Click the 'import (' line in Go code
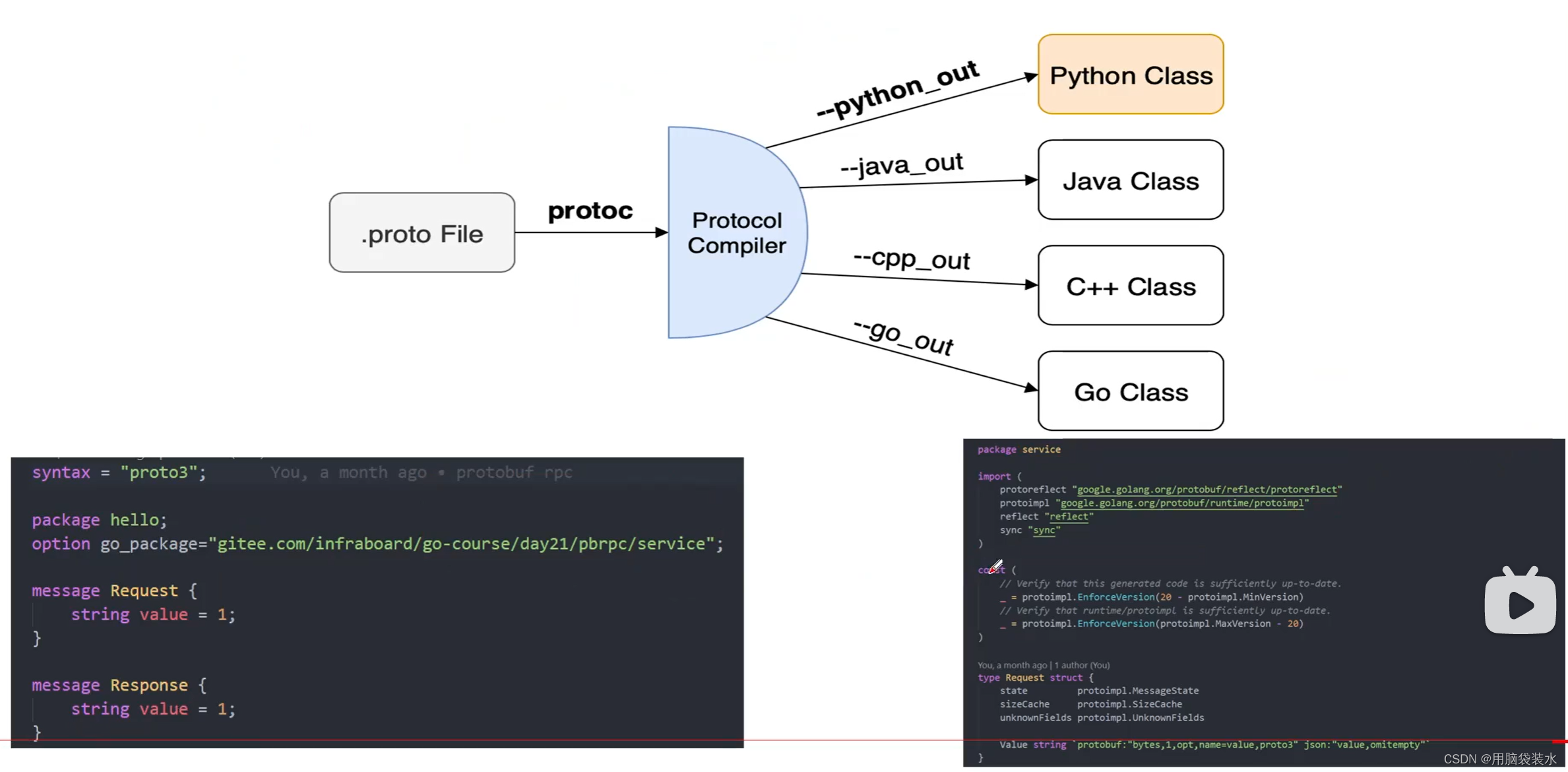This screenshot has width=1568, height=772. pos(999,476)
